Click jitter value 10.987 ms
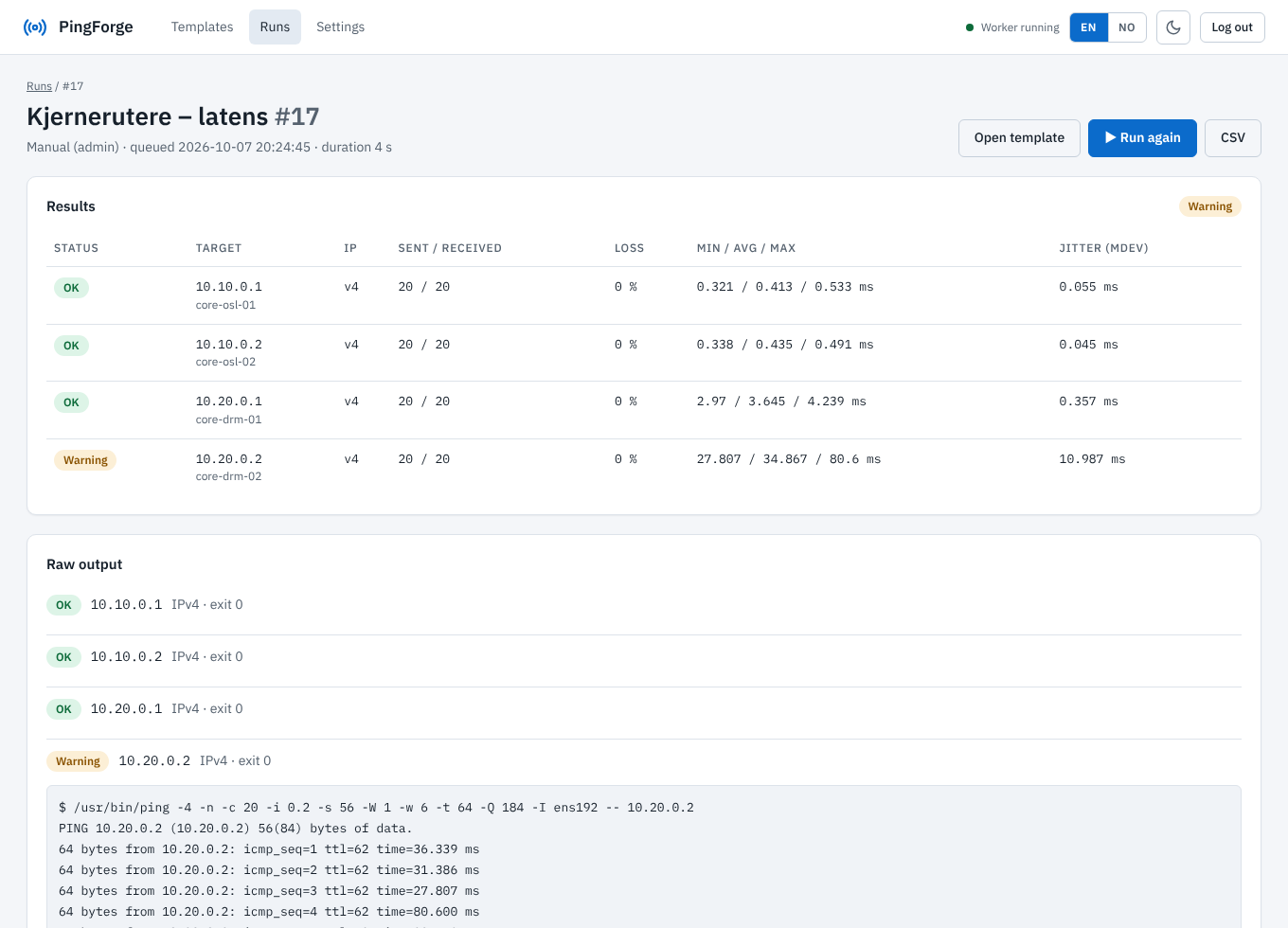 tap(1092, 459)
